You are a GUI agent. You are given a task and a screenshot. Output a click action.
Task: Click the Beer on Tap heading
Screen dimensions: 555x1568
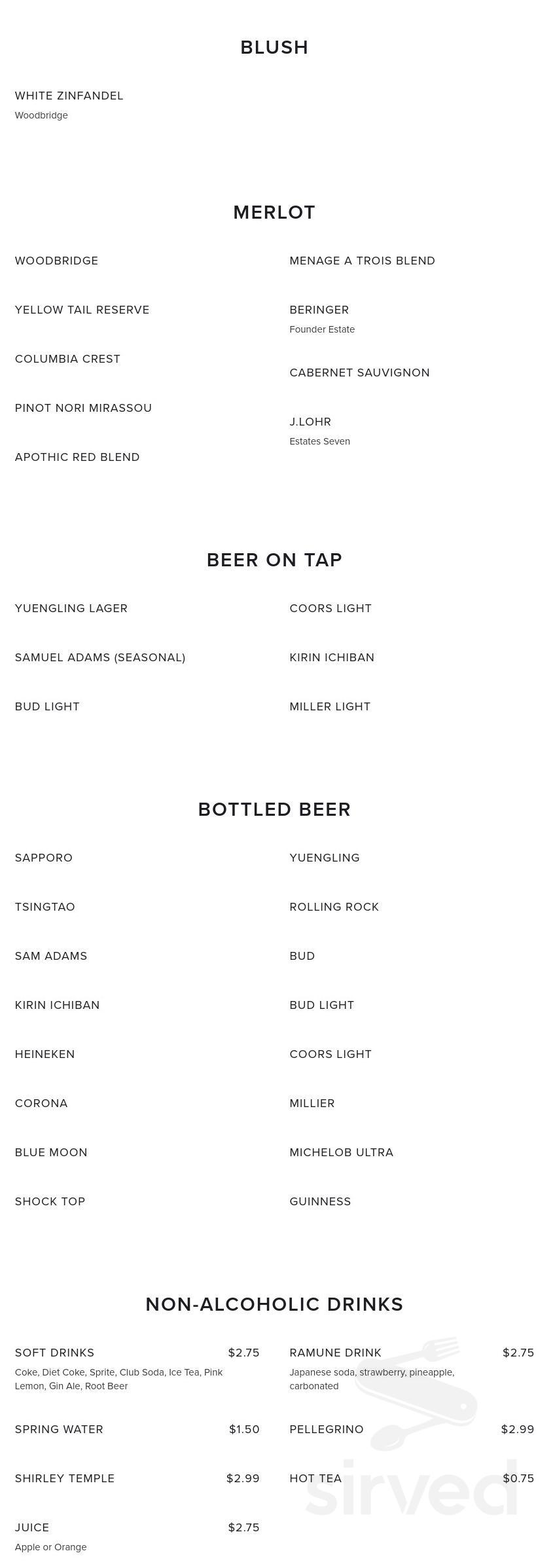[274, 560]
